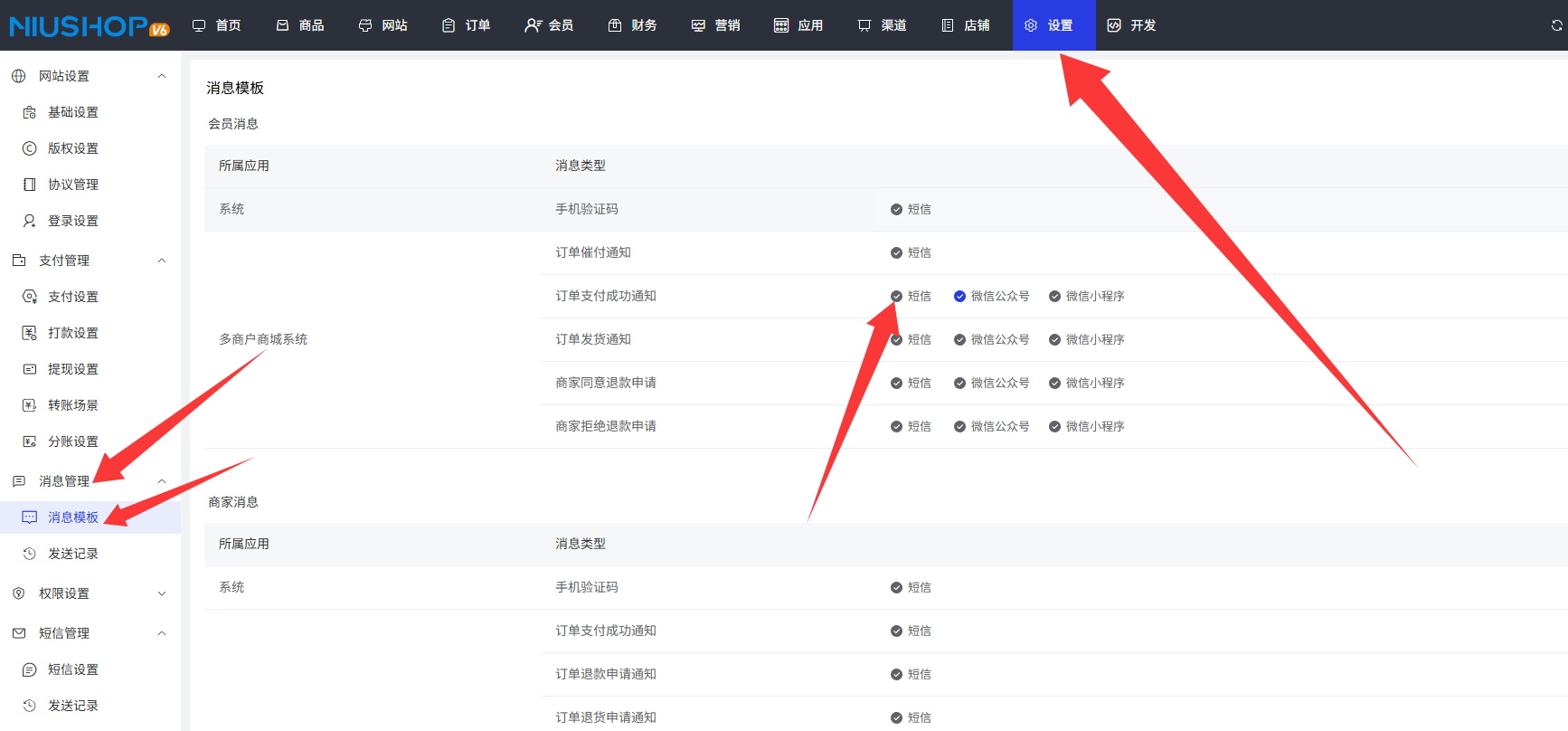This screenshot has width=1568, height=731.
Task: Open 发送记录 under 消息管理
Action: click(x=72, y=554)
